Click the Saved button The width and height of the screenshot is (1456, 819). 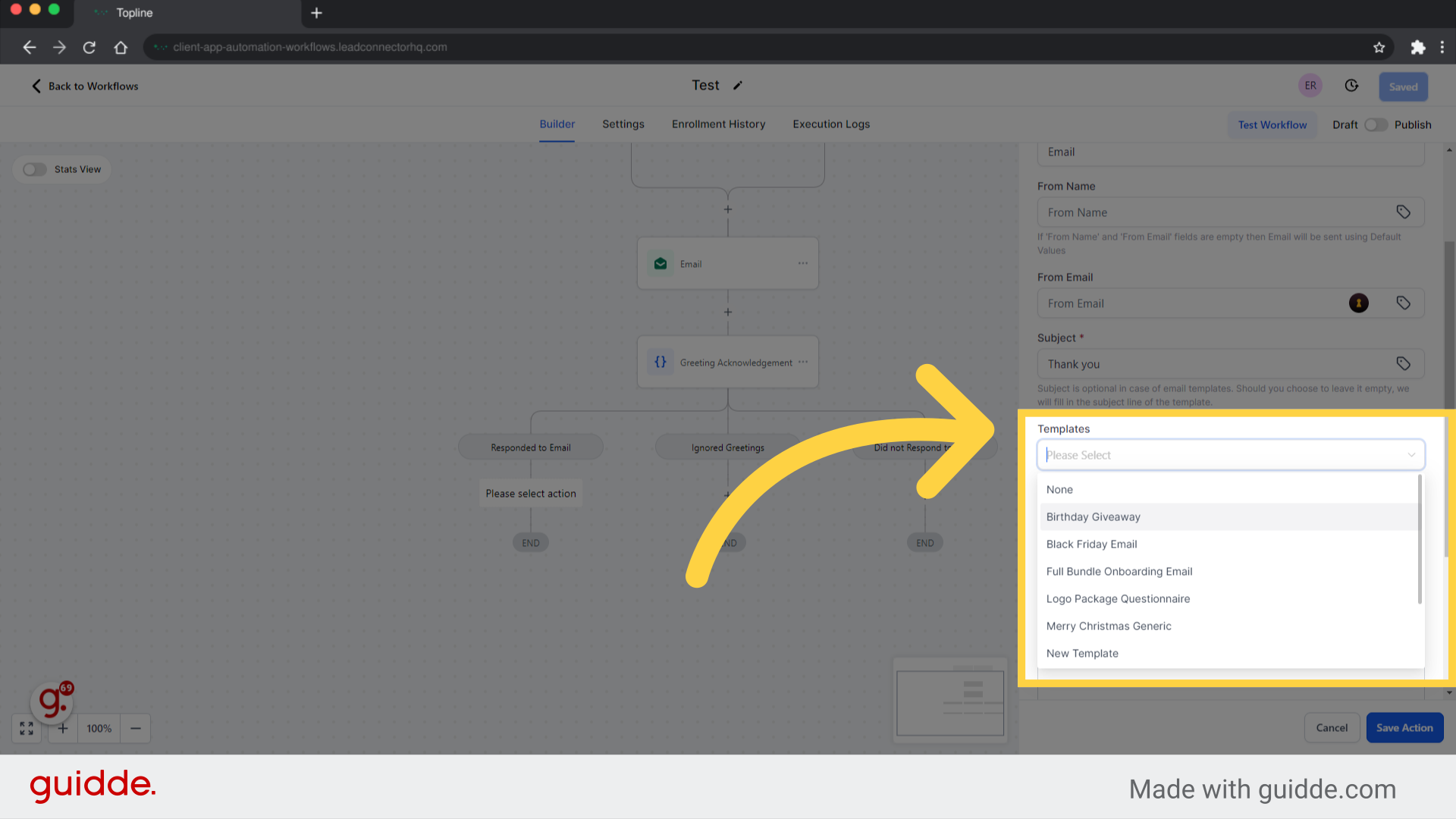tap(1403, 86)
